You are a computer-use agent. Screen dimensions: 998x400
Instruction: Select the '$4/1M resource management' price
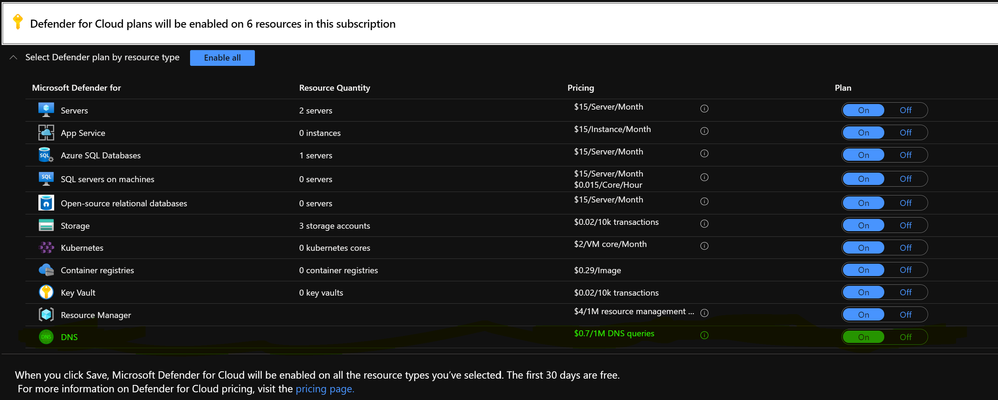[634, 312]
